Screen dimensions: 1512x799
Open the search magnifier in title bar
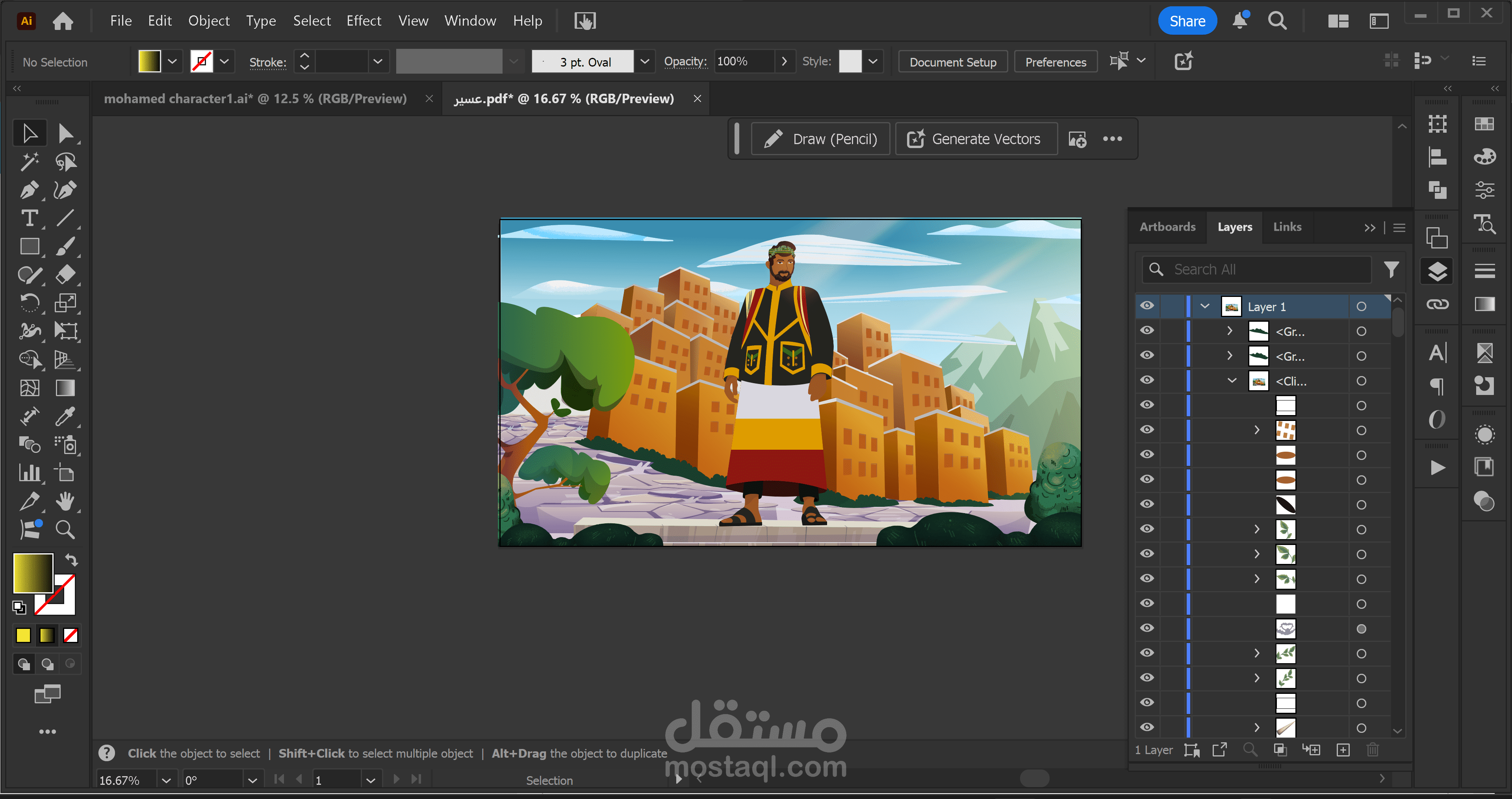click(1277, 21)
